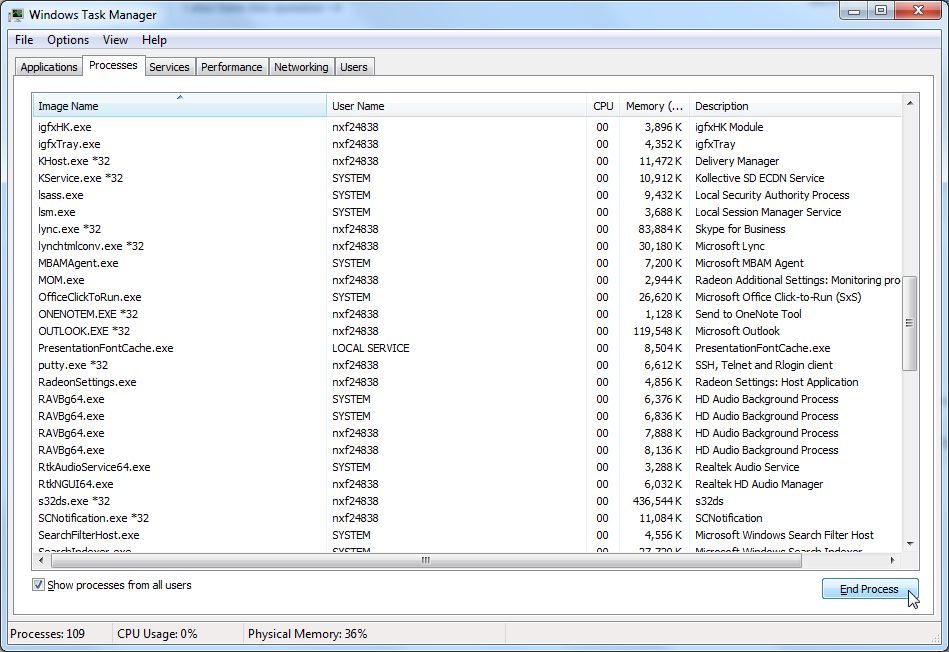Switch to the Networking tab

click(301, 67)
